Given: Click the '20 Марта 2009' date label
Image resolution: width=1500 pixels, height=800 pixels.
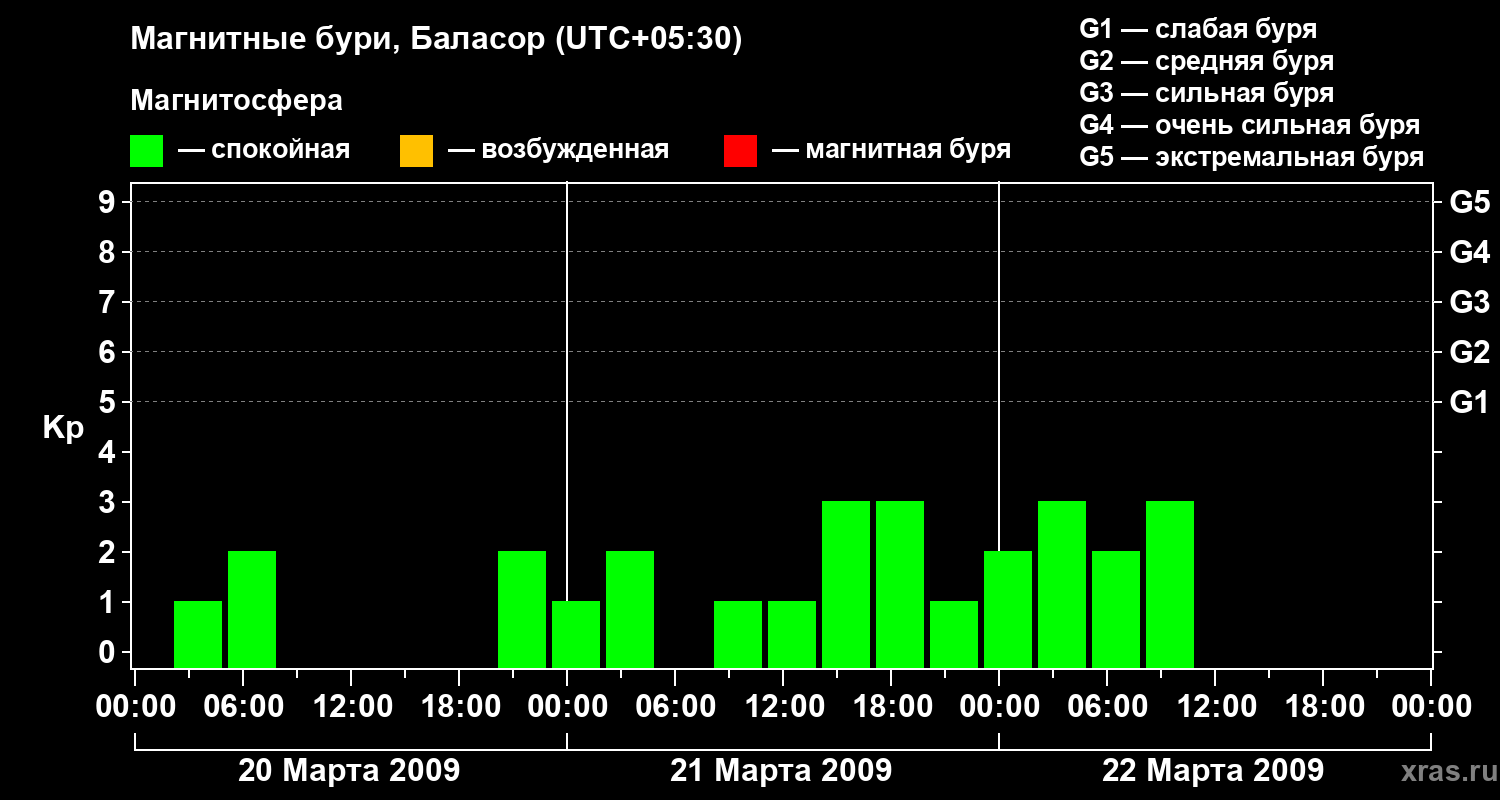Looking at the screenshot, I should coord(349,771).
